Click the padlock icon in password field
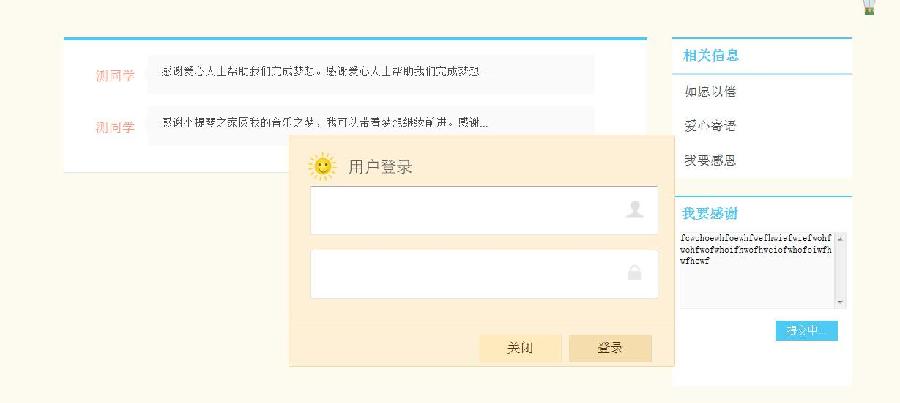Viewport: 900px width, 403px height. 634,273
